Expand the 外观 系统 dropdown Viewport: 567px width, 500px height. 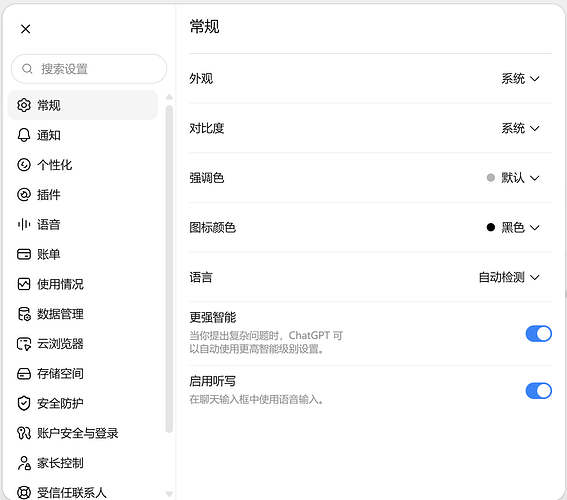point(520,78)
